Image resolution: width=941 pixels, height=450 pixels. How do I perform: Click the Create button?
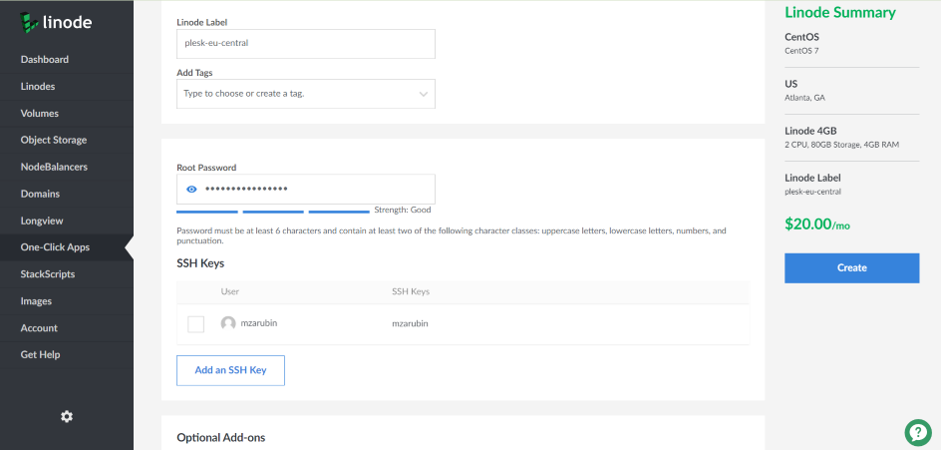tap(852, 268)
